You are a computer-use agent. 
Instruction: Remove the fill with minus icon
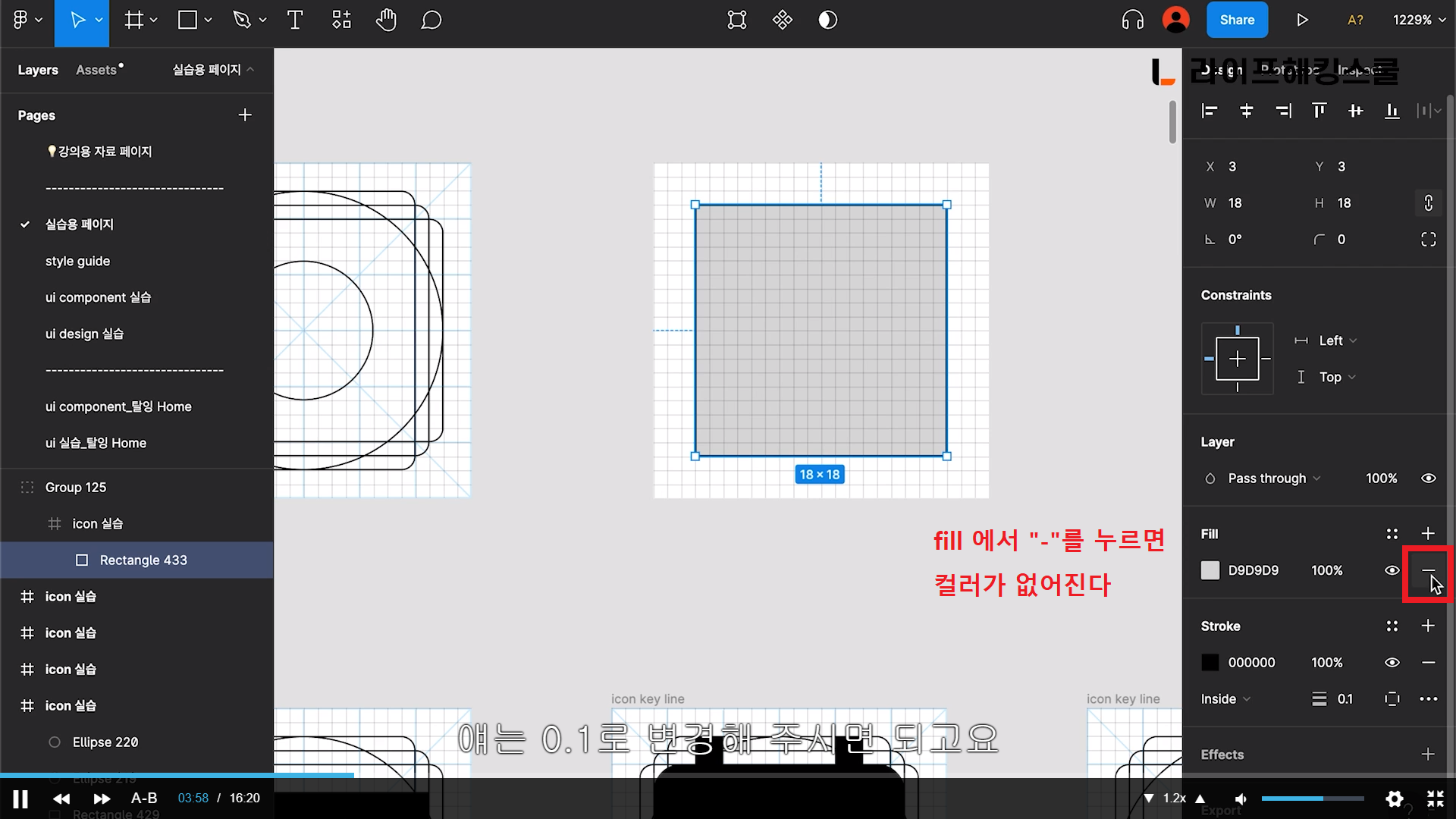tap(1428, 570)
